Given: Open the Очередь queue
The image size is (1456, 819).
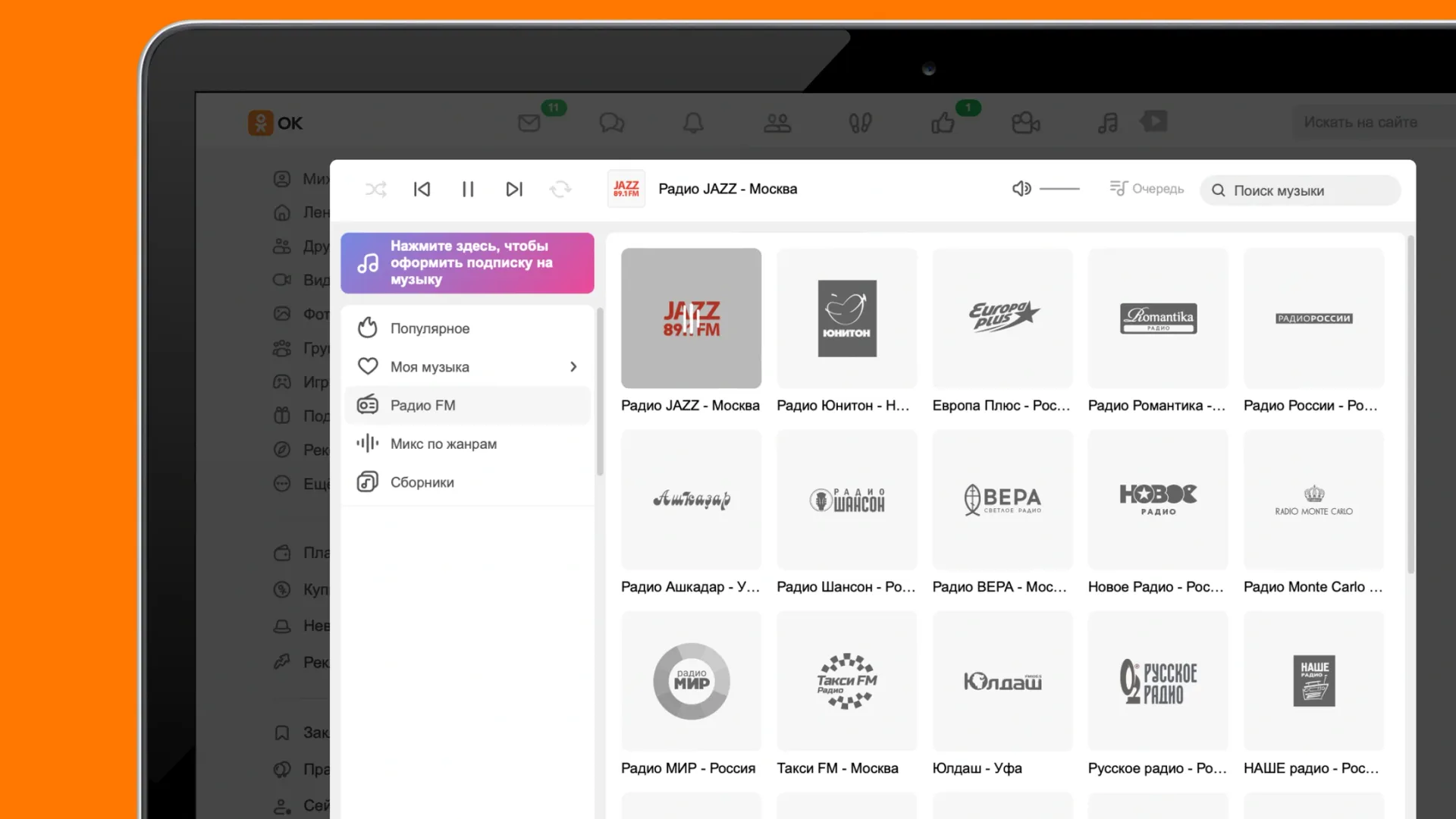Looking at the screenshot, I should pos(1147,188).
